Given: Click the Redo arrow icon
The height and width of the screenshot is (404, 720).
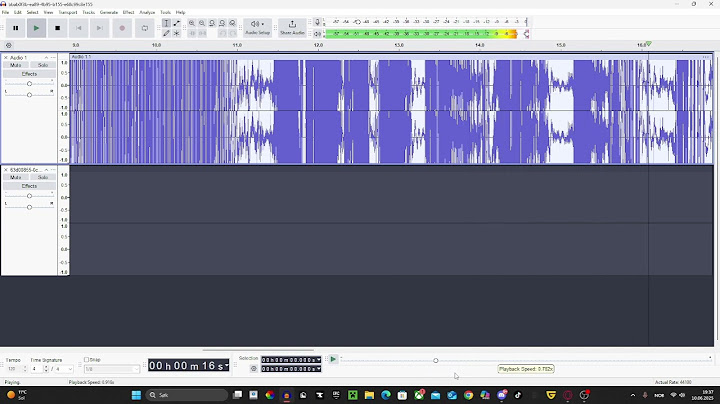Looking at the screenshot, I should [233, 33].
